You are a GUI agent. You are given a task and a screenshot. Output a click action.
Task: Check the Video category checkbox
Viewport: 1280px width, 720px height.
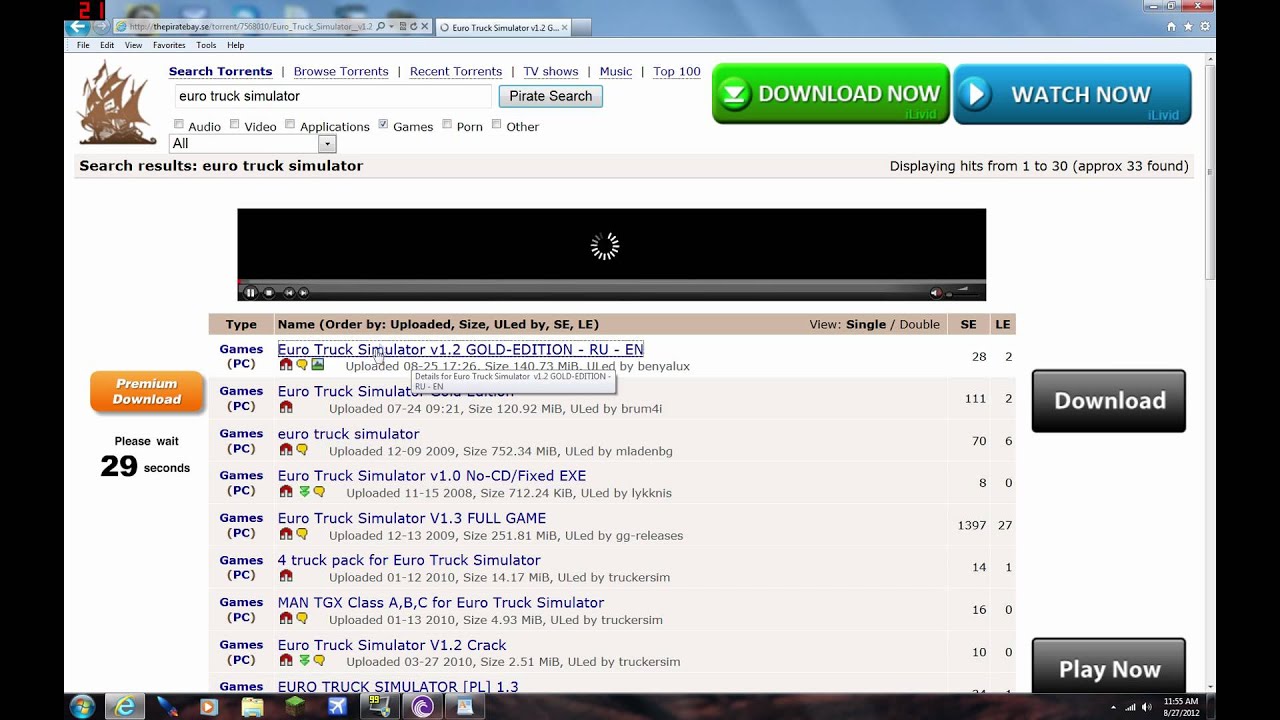pos(235,125)
